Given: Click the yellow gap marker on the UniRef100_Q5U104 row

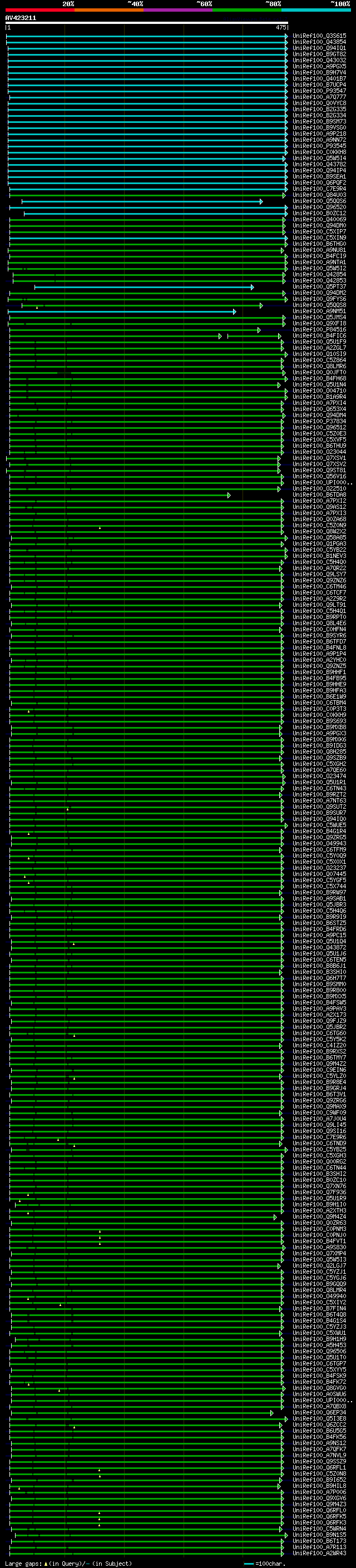Looking at the screenshot, I should coord(73,944).
